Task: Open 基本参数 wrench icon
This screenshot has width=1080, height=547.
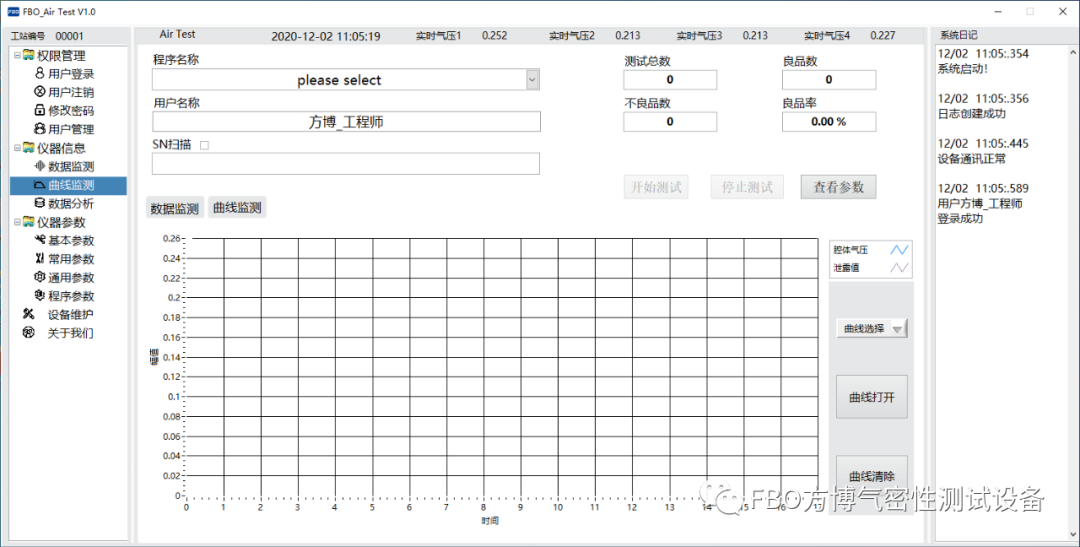Action: 40,240
